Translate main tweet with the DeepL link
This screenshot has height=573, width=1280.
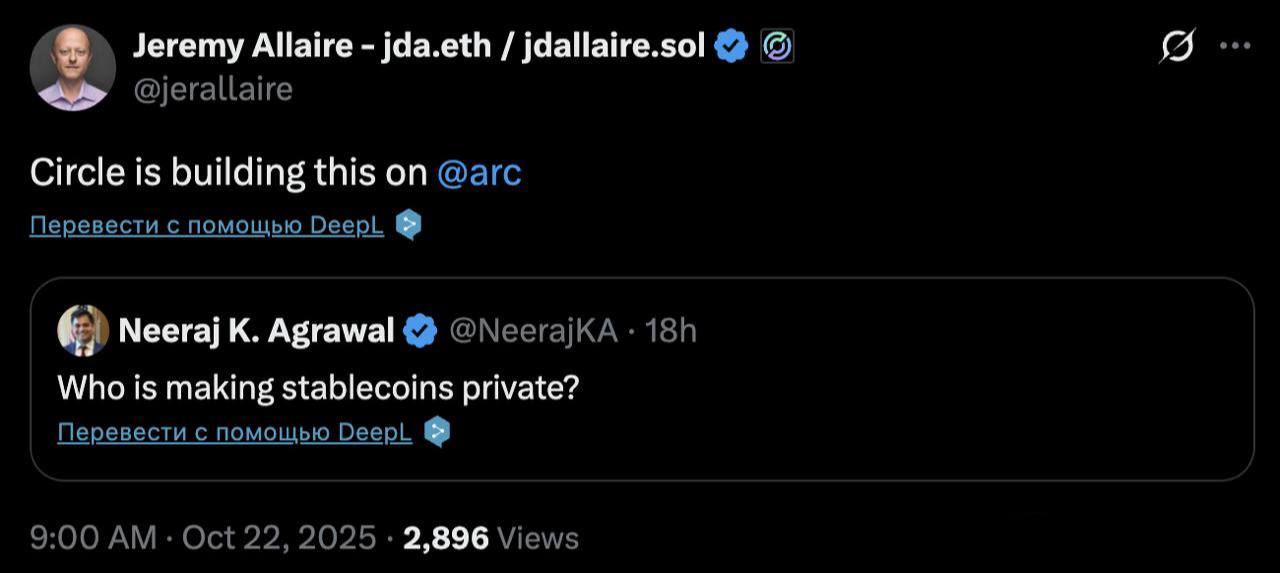click(x=207, y=225)
